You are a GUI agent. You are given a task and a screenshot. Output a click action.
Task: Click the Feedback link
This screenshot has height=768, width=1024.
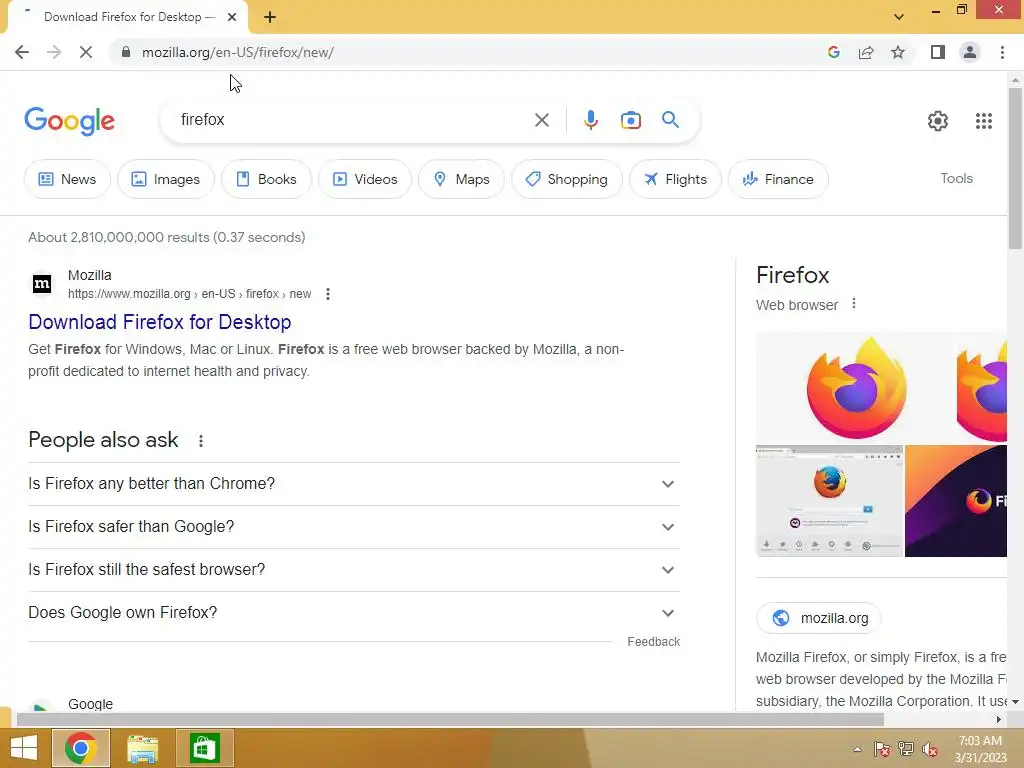point(654,642)
